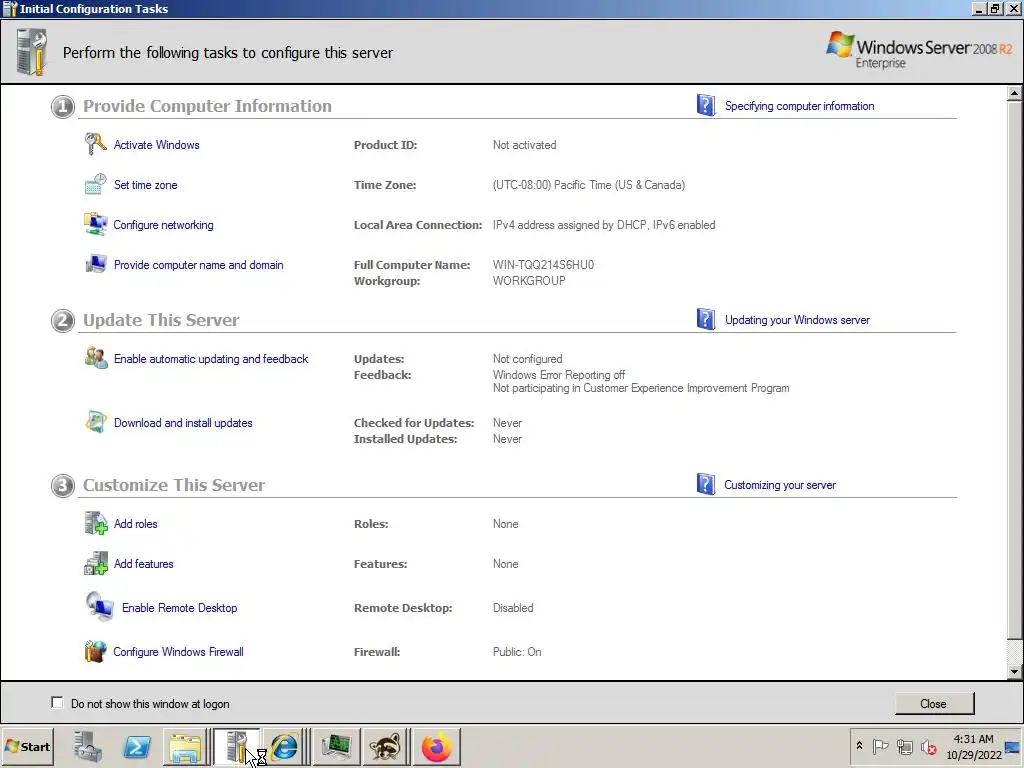Select Initial Configuration Tasks taskbar button
Image resolution: width=1024 pixels, height=768 pixels.
click(x=236, y=746)
